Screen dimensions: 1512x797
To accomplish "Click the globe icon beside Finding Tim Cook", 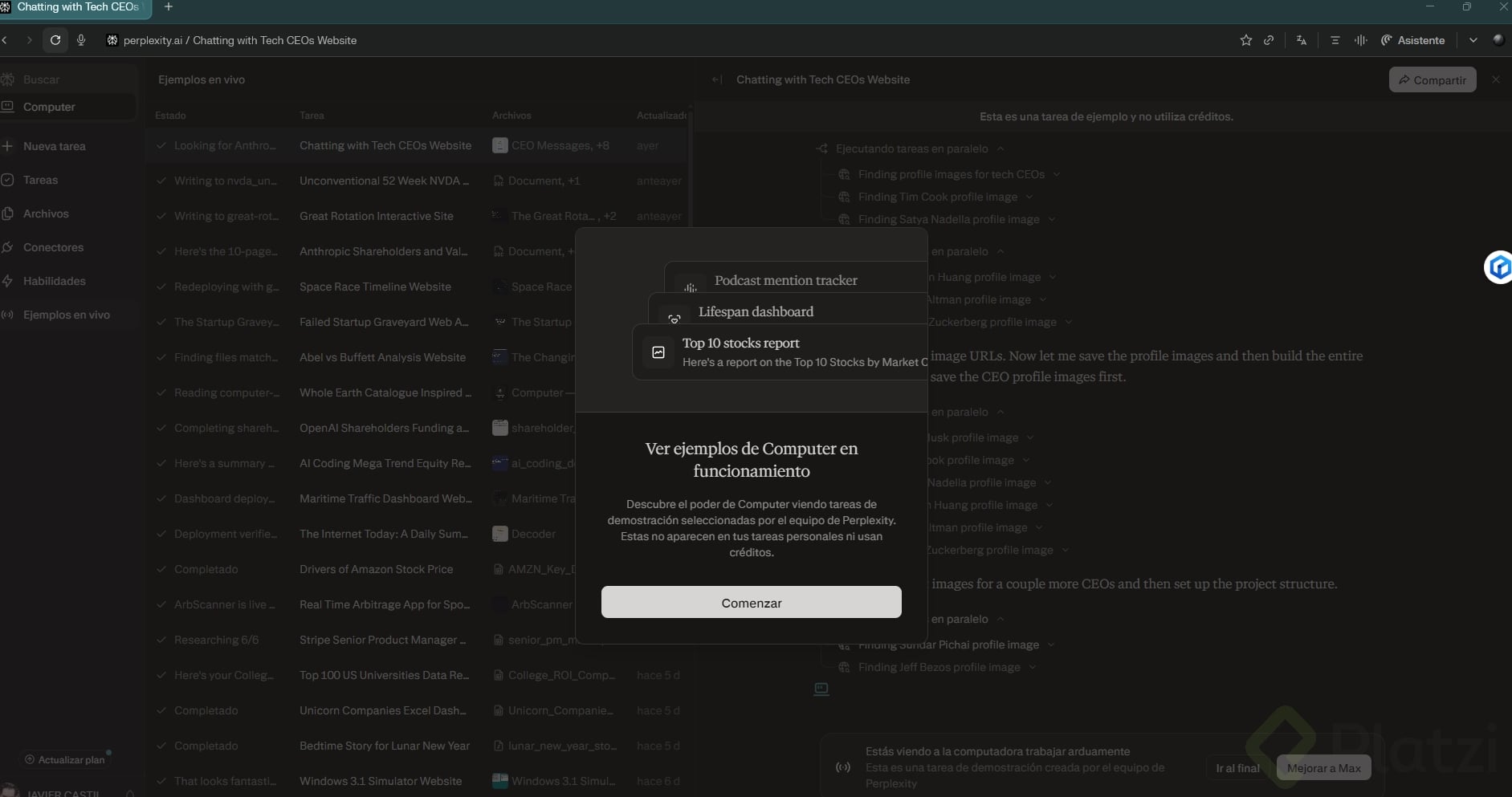I will pos(844,197).
